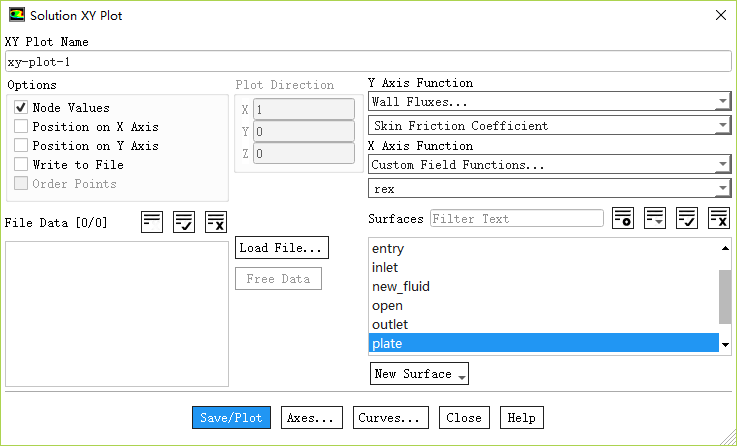Open Wall Fluxes Y axis dropdown
This screenshot has height=446, width=737.
point(549,102)
